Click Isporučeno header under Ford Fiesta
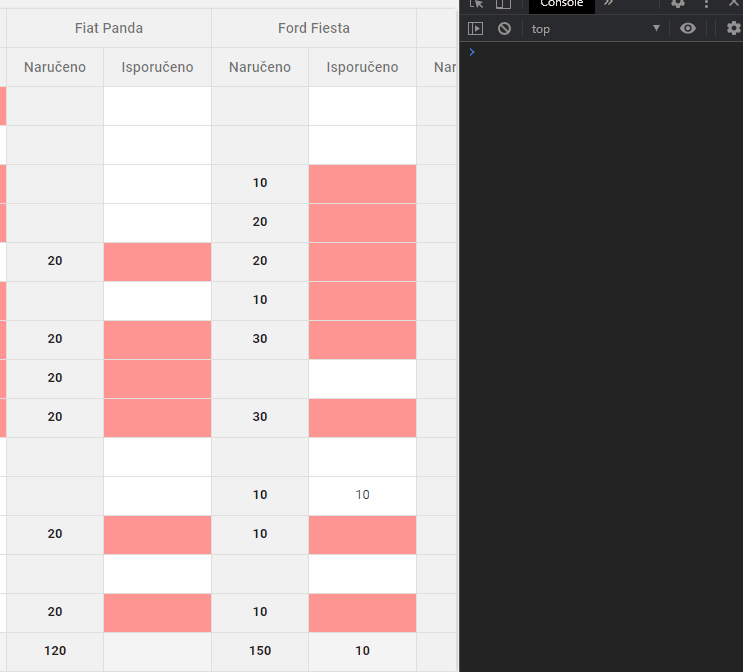 [362, 67]
